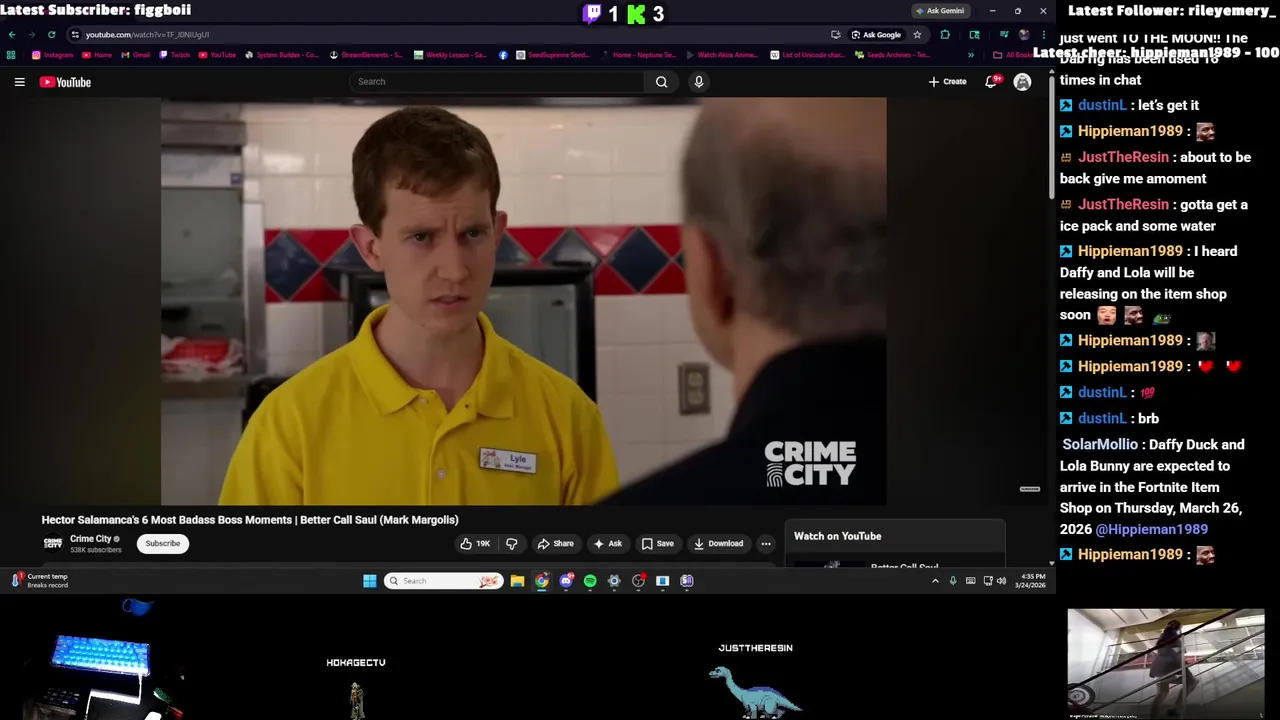
Task: Click Ask Google in the address bar
Action: click(x=876, y=35)
